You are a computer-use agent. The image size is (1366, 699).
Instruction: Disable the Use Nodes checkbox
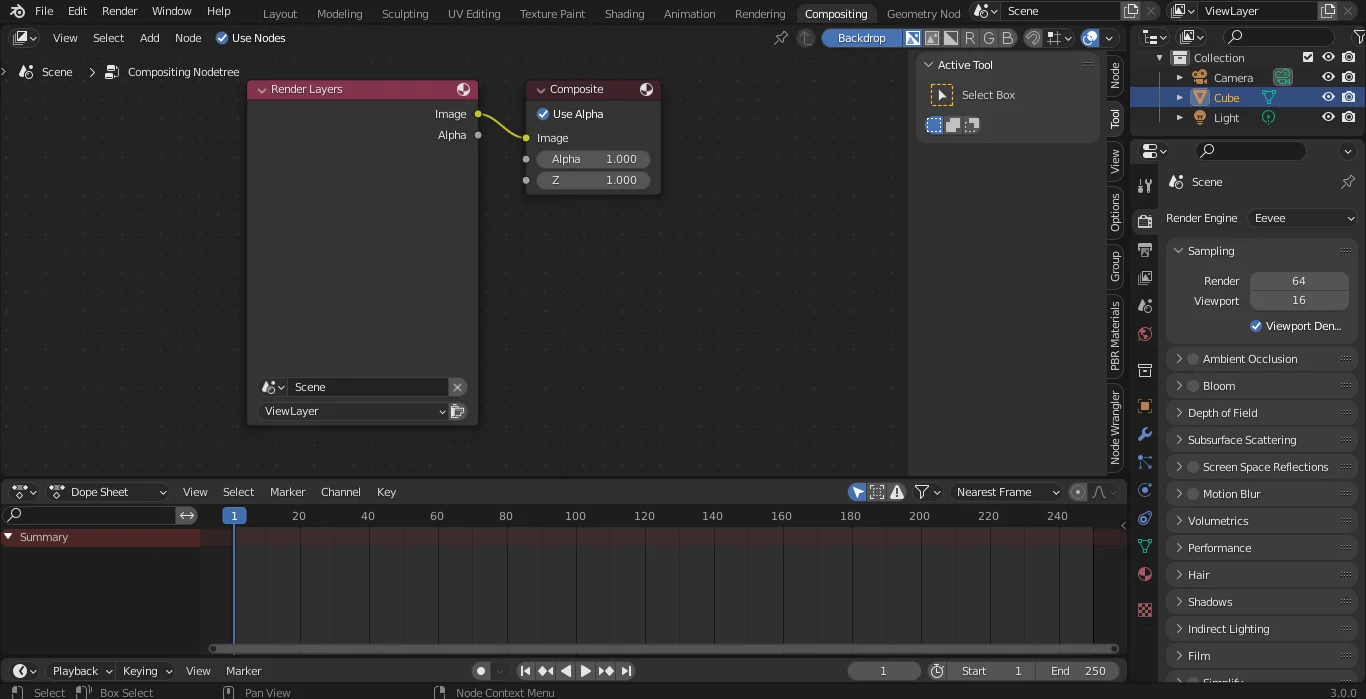222,38
